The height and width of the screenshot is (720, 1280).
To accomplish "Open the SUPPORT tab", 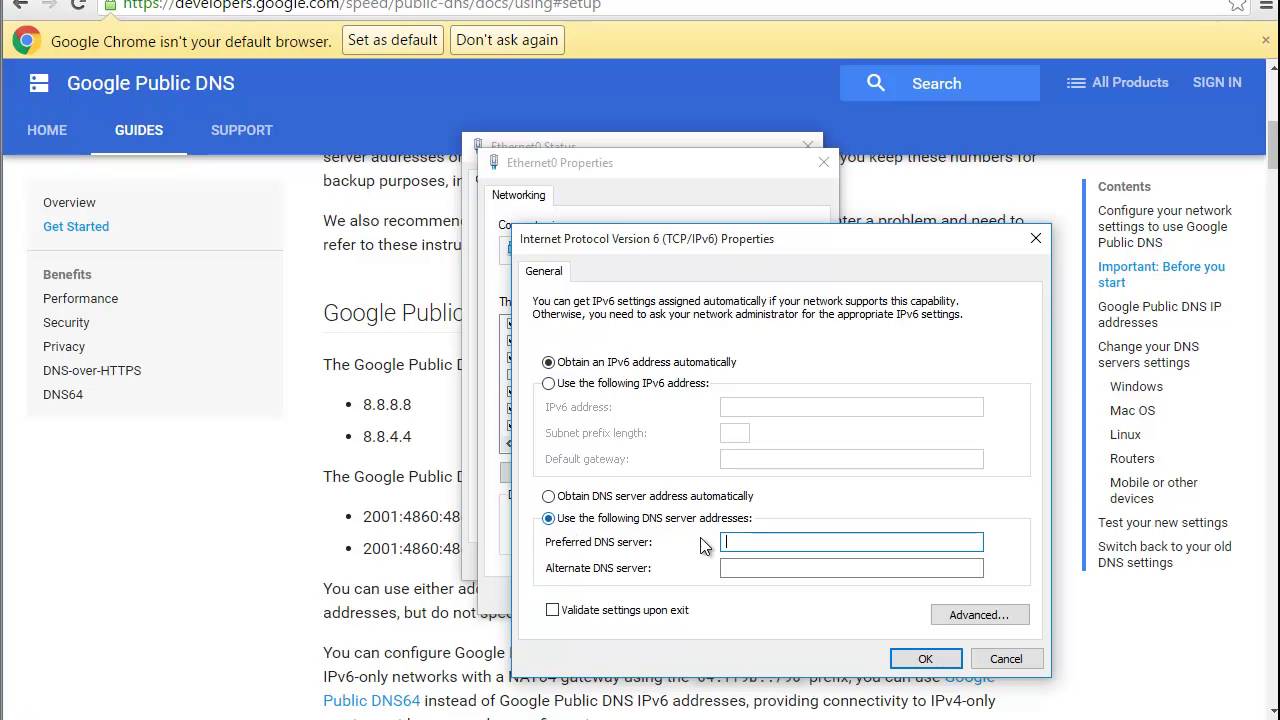I will click(242, 130).
